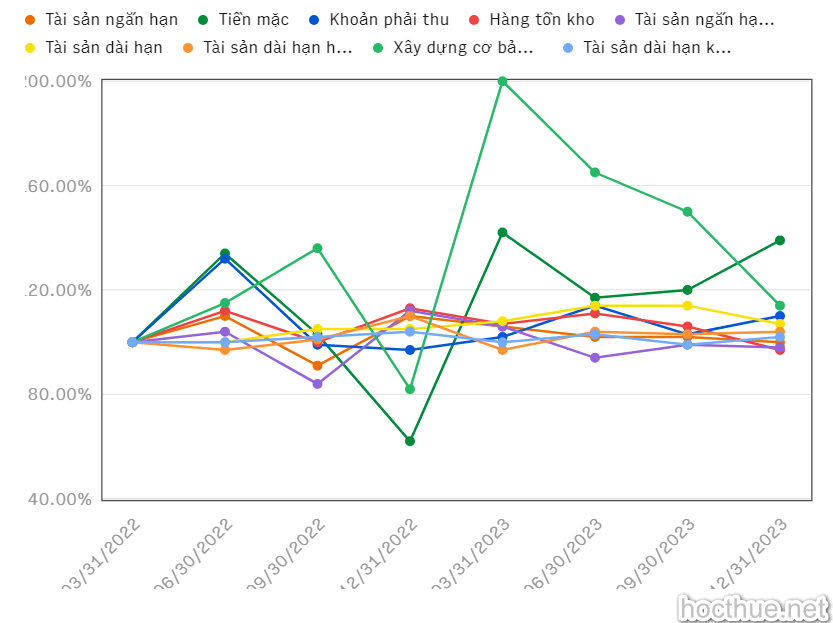Select the dark green point at 03/31/2023

click(502, 232)
